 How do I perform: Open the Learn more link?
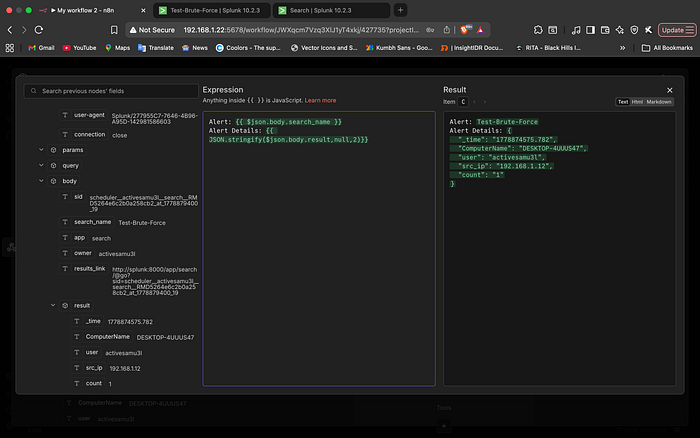tap(320, 100)
